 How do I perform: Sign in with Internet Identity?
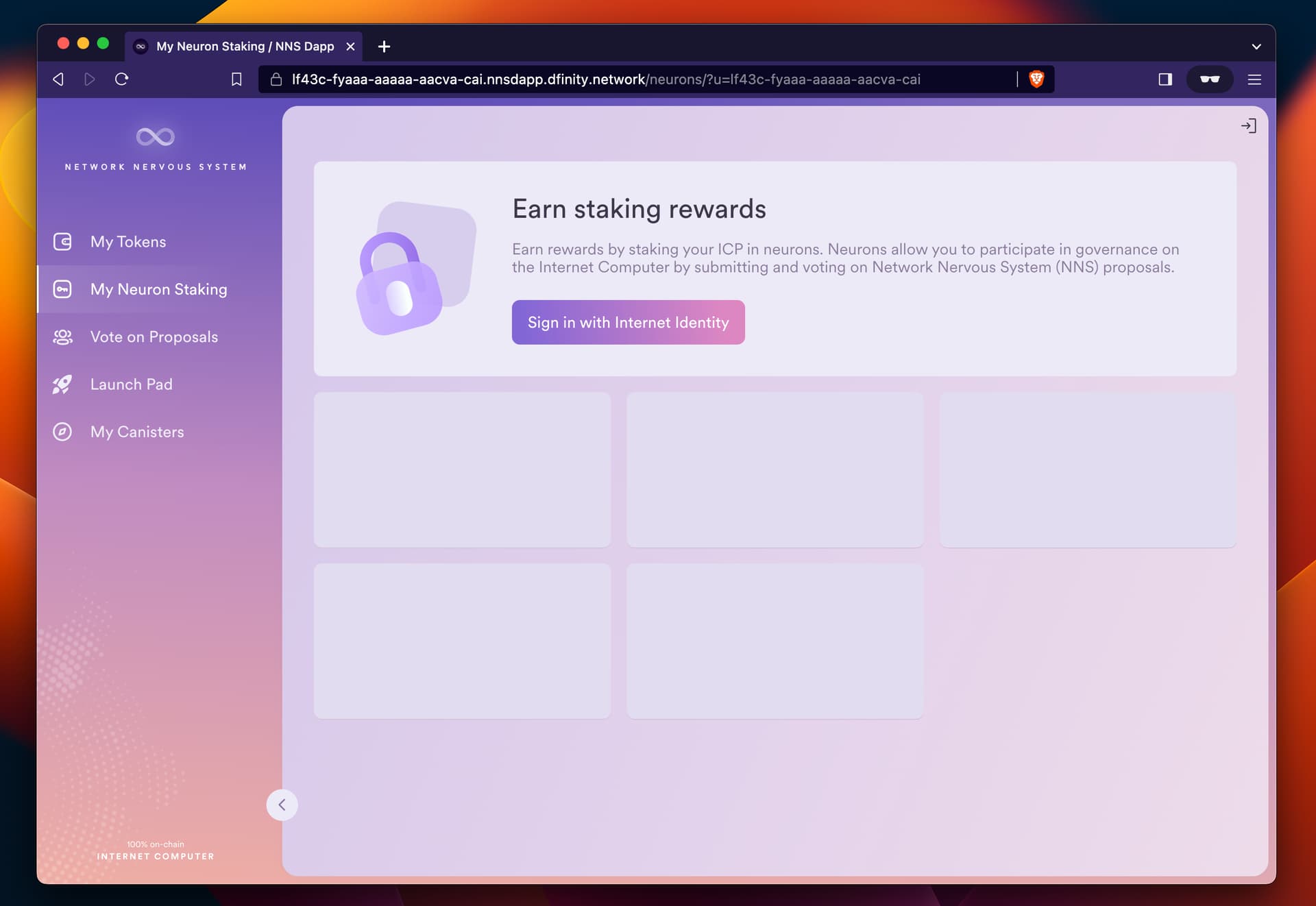click(x=628, y=322)
